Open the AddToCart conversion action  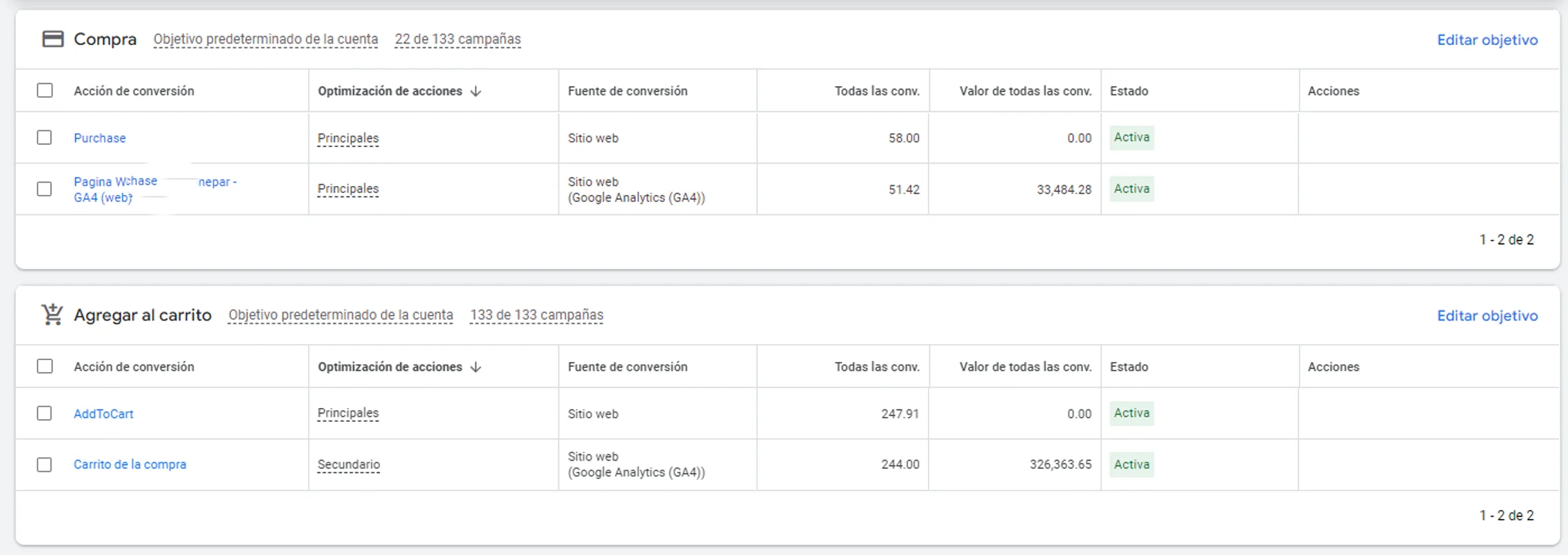point(102,413)
